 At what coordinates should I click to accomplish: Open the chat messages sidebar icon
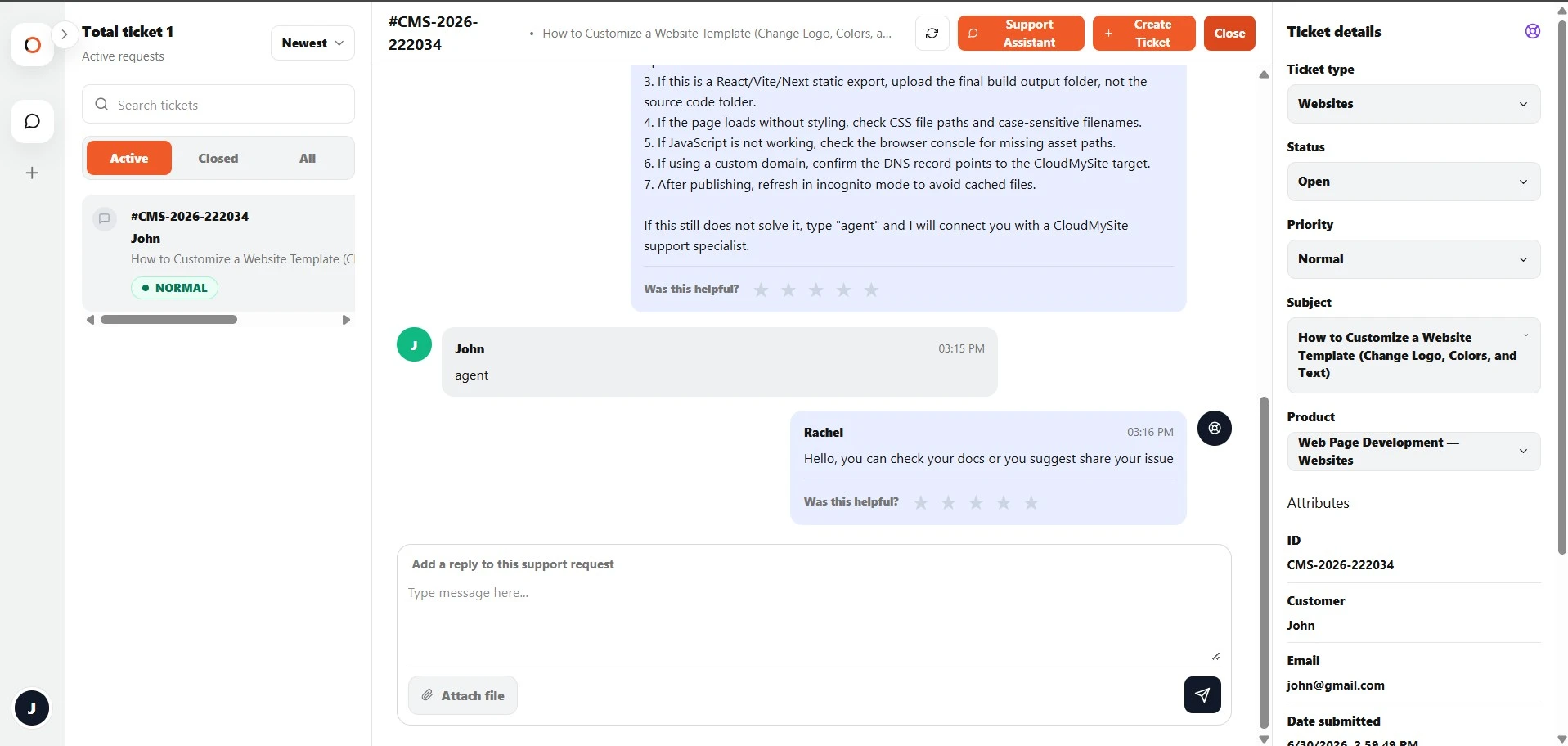32,122
